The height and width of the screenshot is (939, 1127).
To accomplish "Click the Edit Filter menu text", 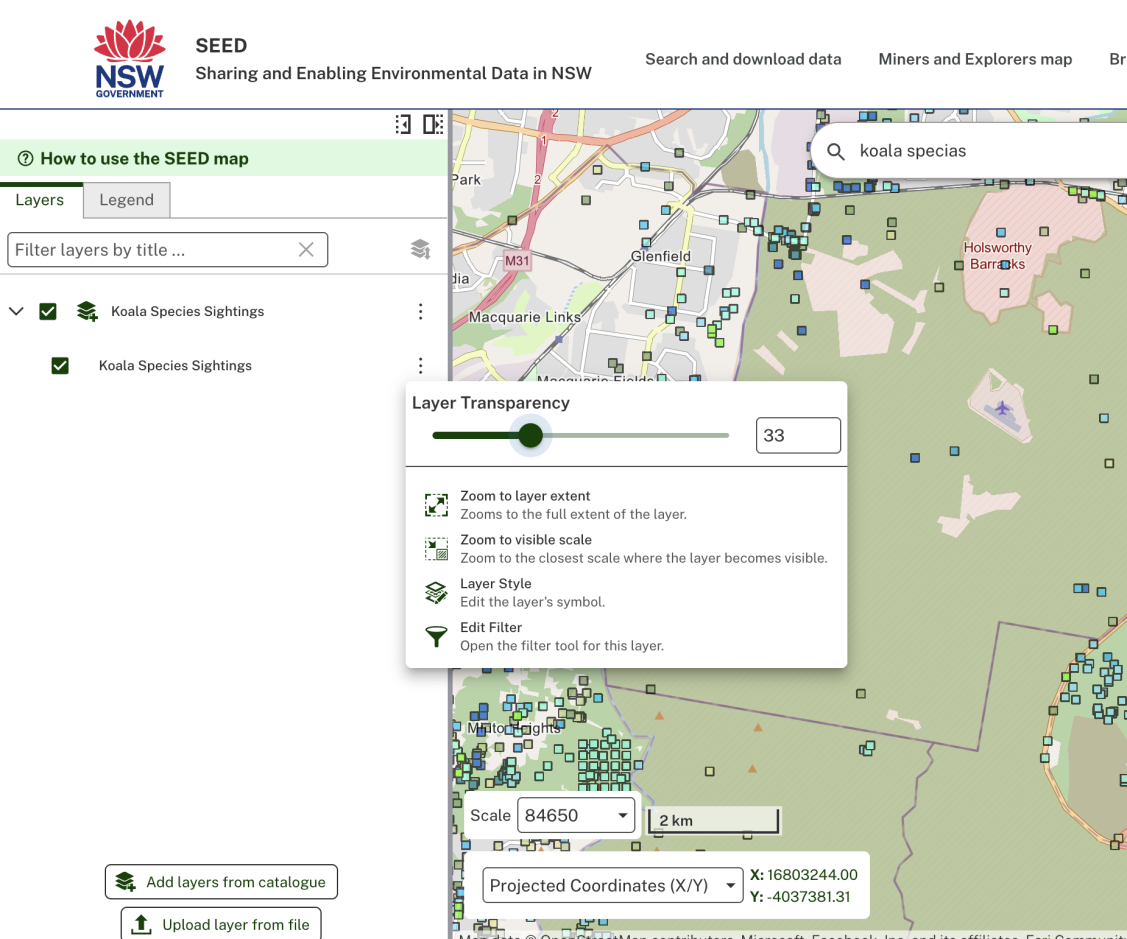I will point(491,628).
